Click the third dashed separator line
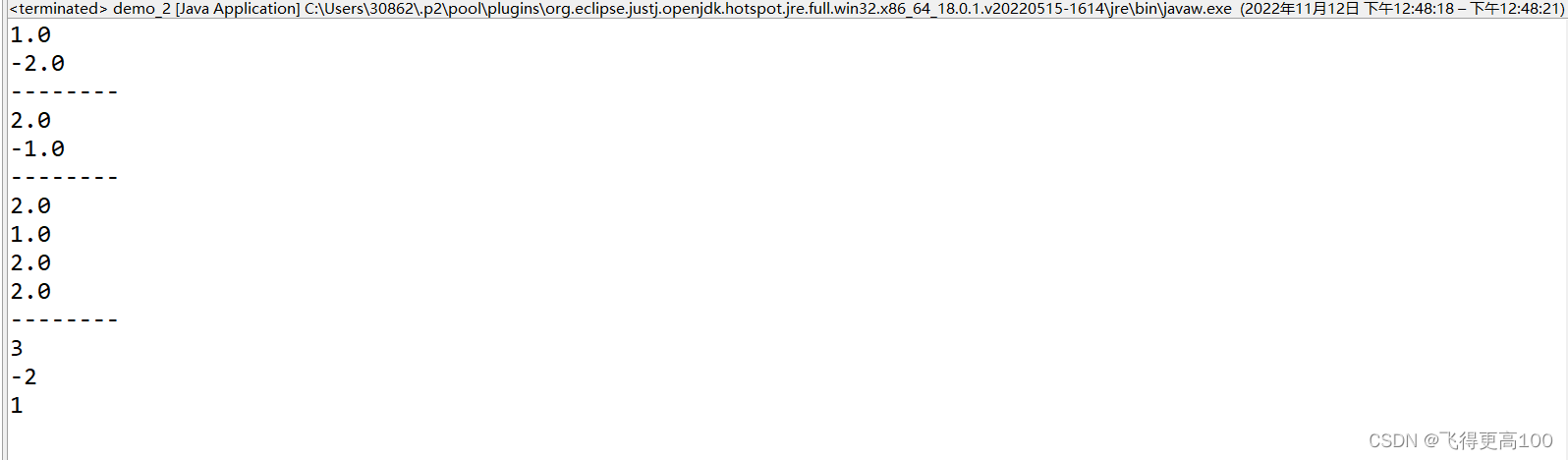 [64, 320]
